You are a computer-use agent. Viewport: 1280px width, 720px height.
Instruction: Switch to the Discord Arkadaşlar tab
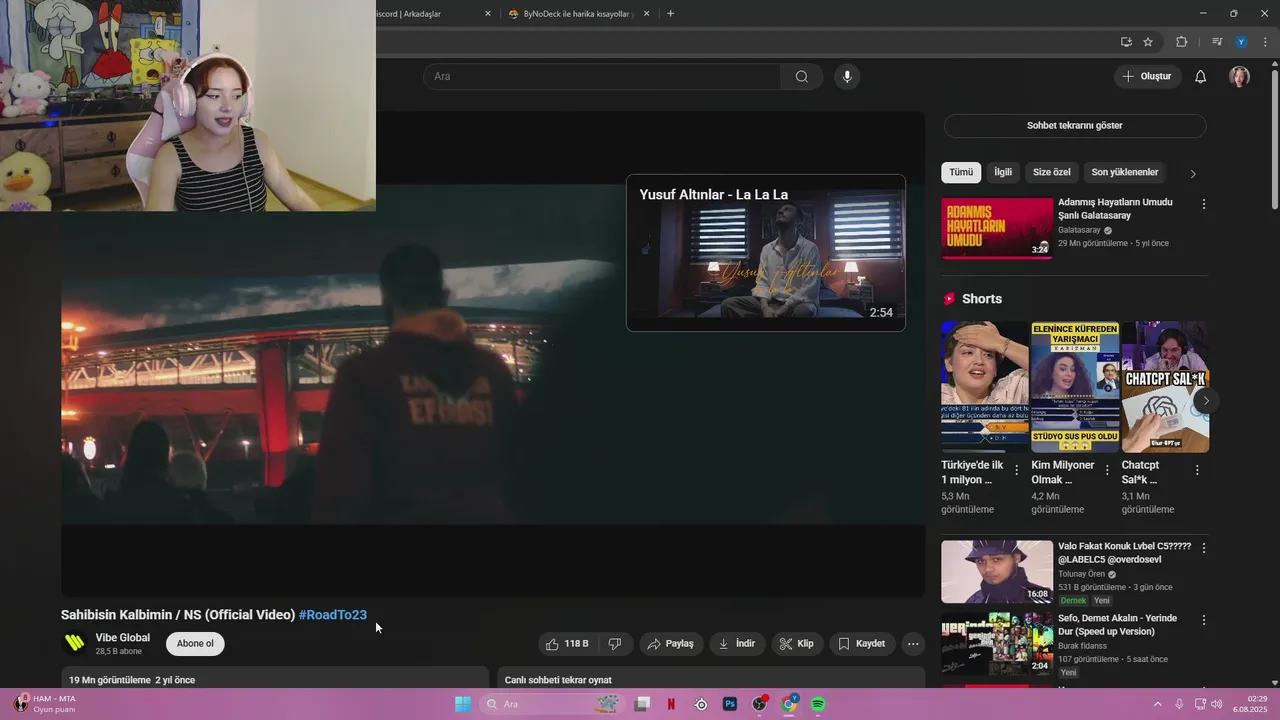tap(420, 14)
